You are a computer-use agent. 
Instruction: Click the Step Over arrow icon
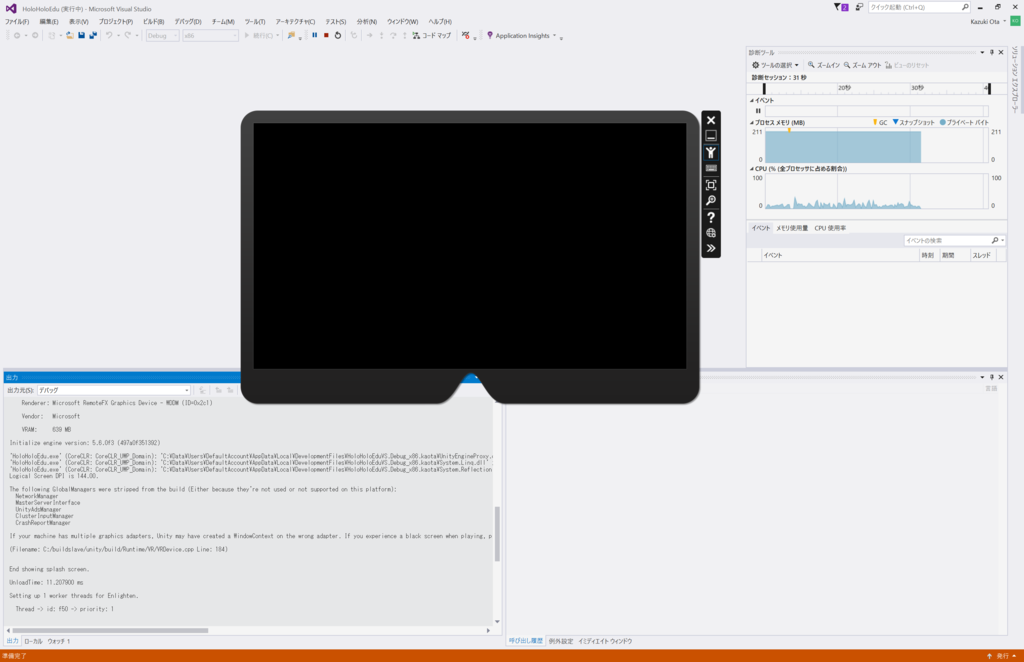(393, 35)
